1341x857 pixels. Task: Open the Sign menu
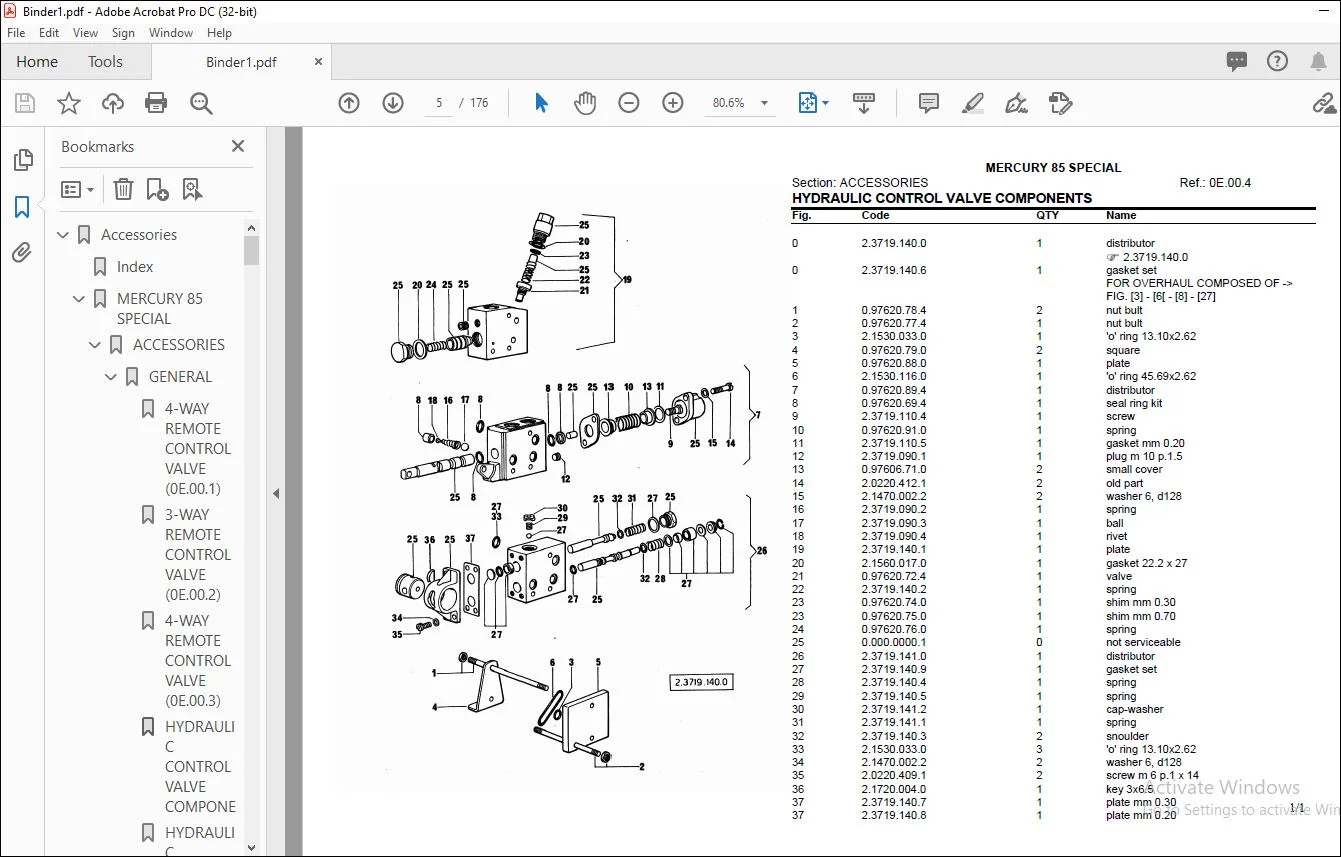(123, 33)
